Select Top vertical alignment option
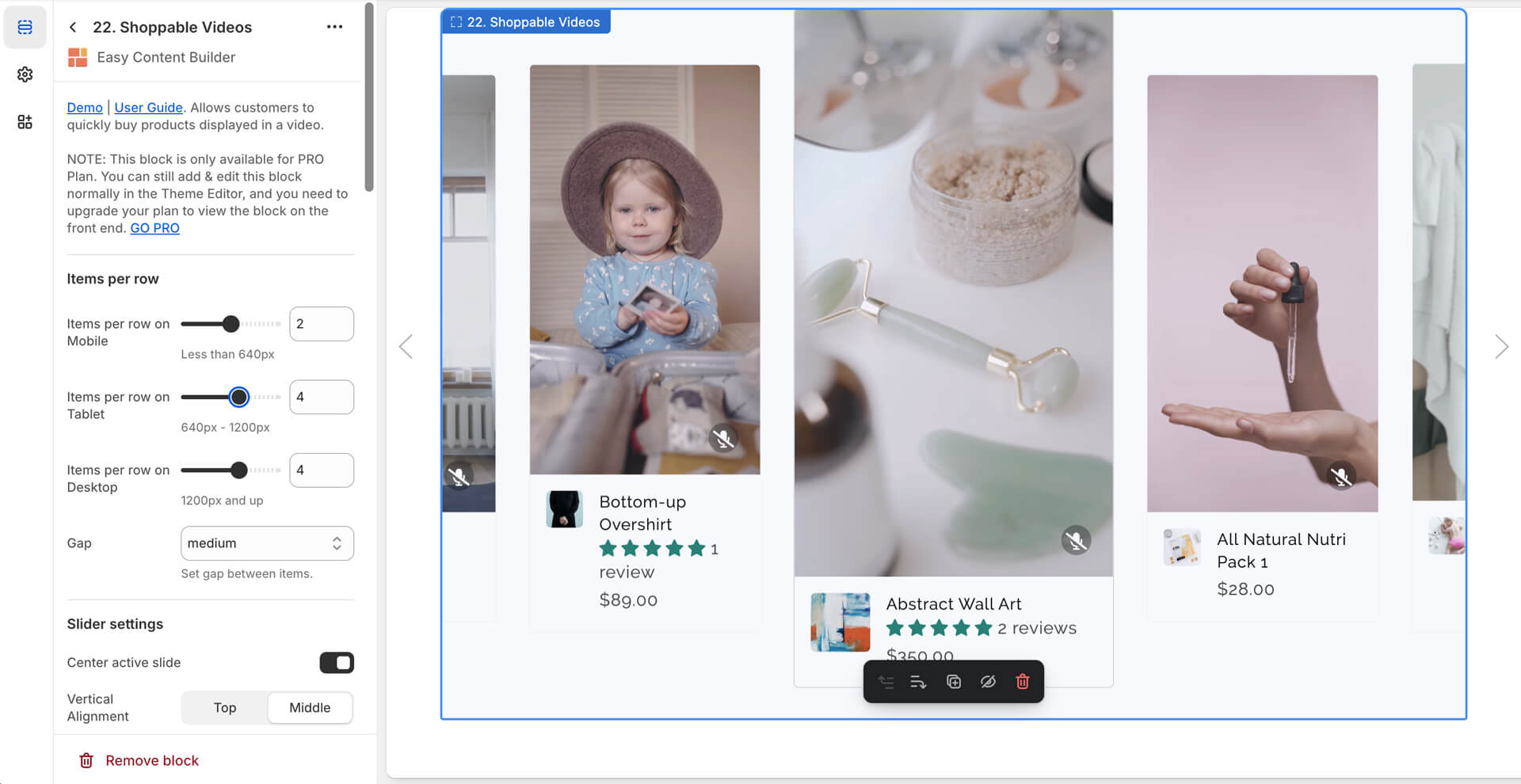Image resolution: width=1521 pixels, height=784 pixels. 225,708
